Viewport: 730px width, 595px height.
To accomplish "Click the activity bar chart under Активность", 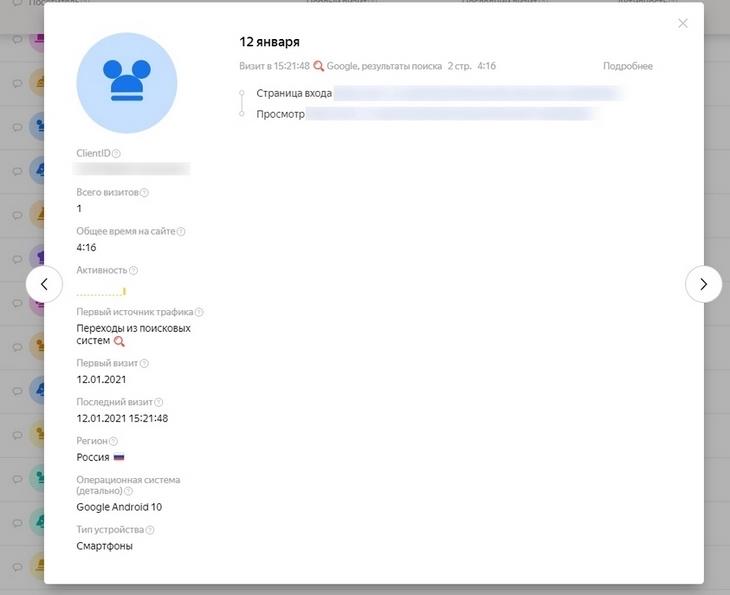I will pyautogui.click(x=101, y=292).
